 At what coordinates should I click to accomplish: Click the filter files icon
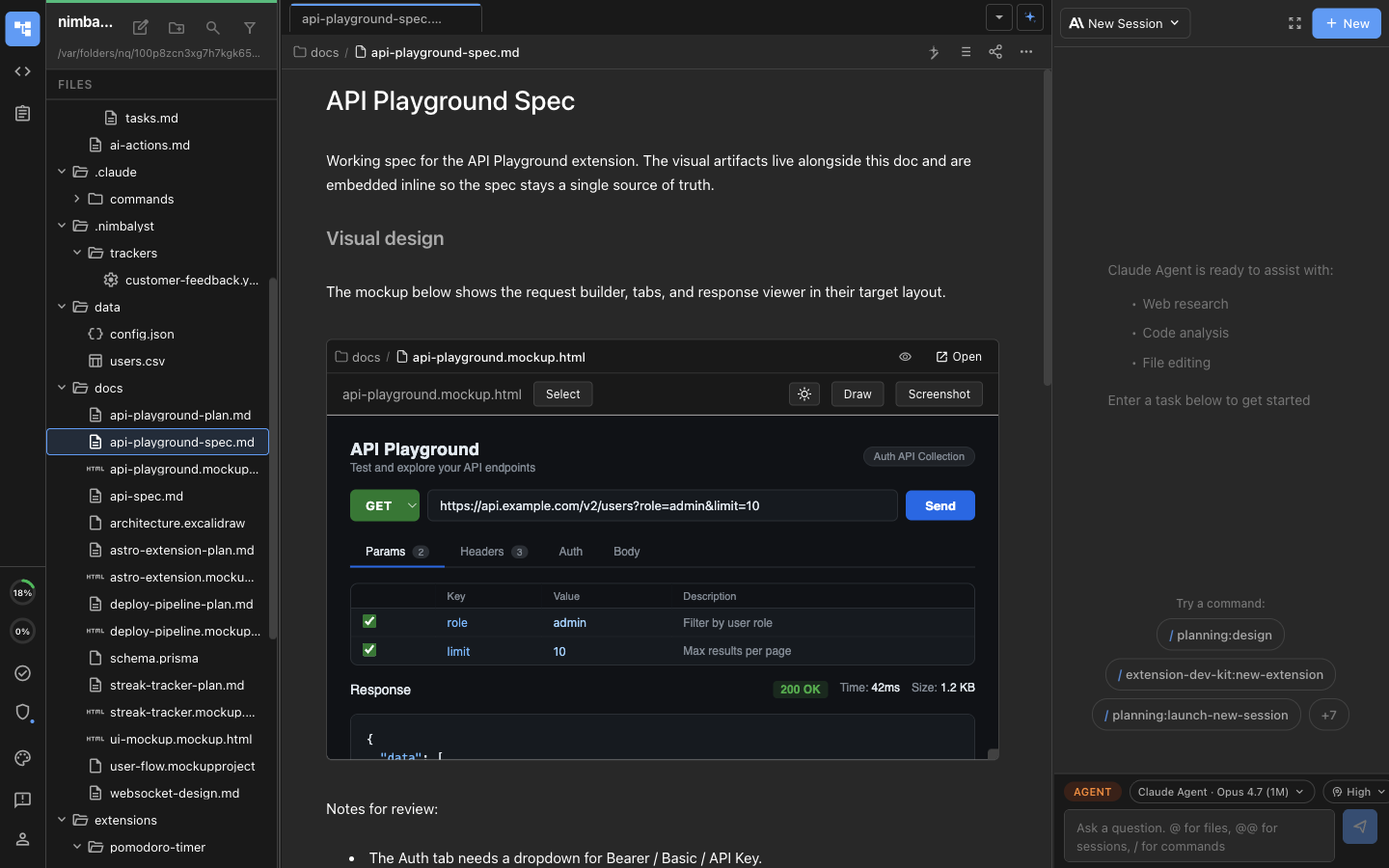(250, 28)
